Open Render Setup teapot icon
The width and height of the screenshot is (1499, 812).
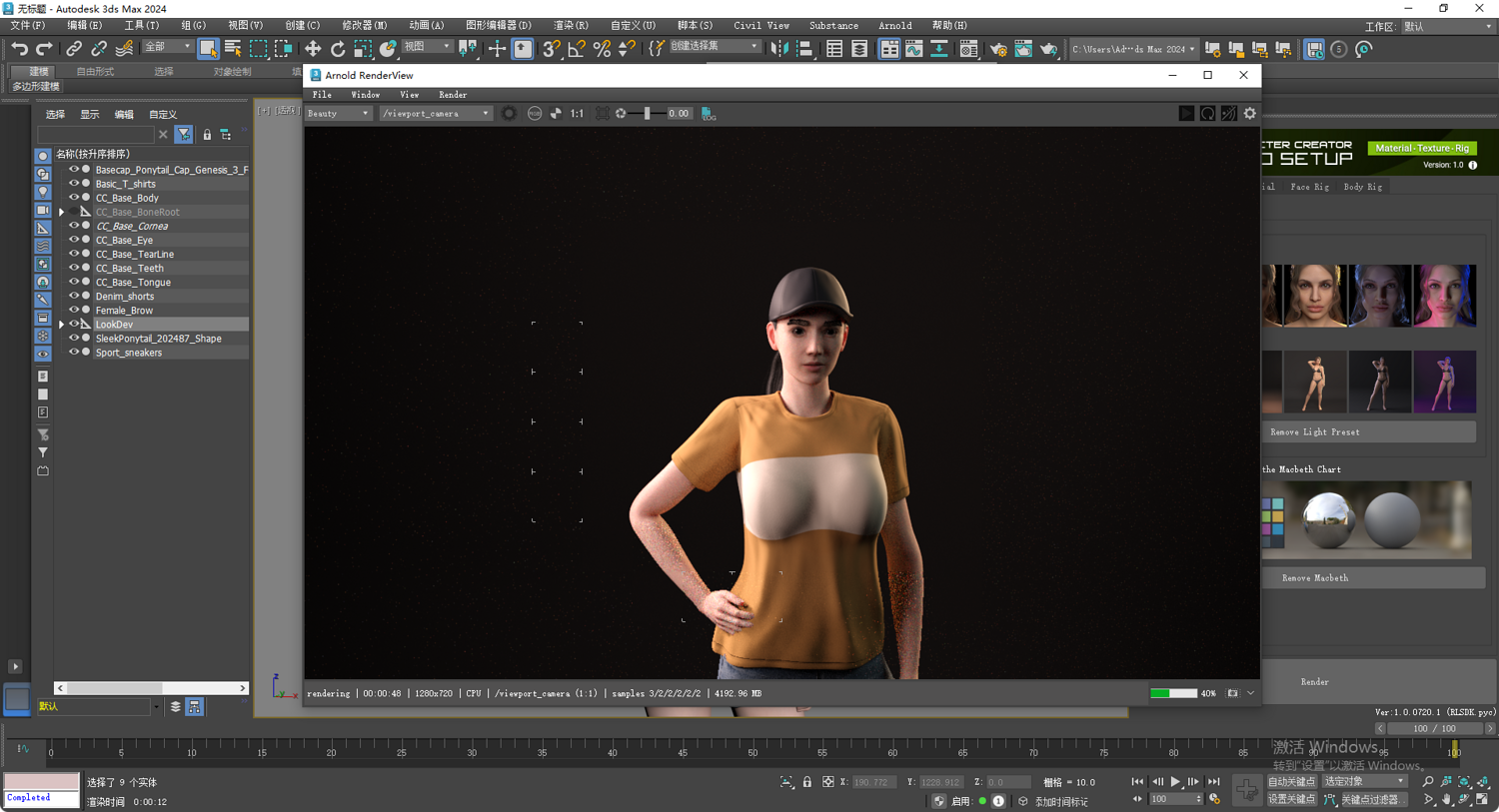tap(998, 49)
